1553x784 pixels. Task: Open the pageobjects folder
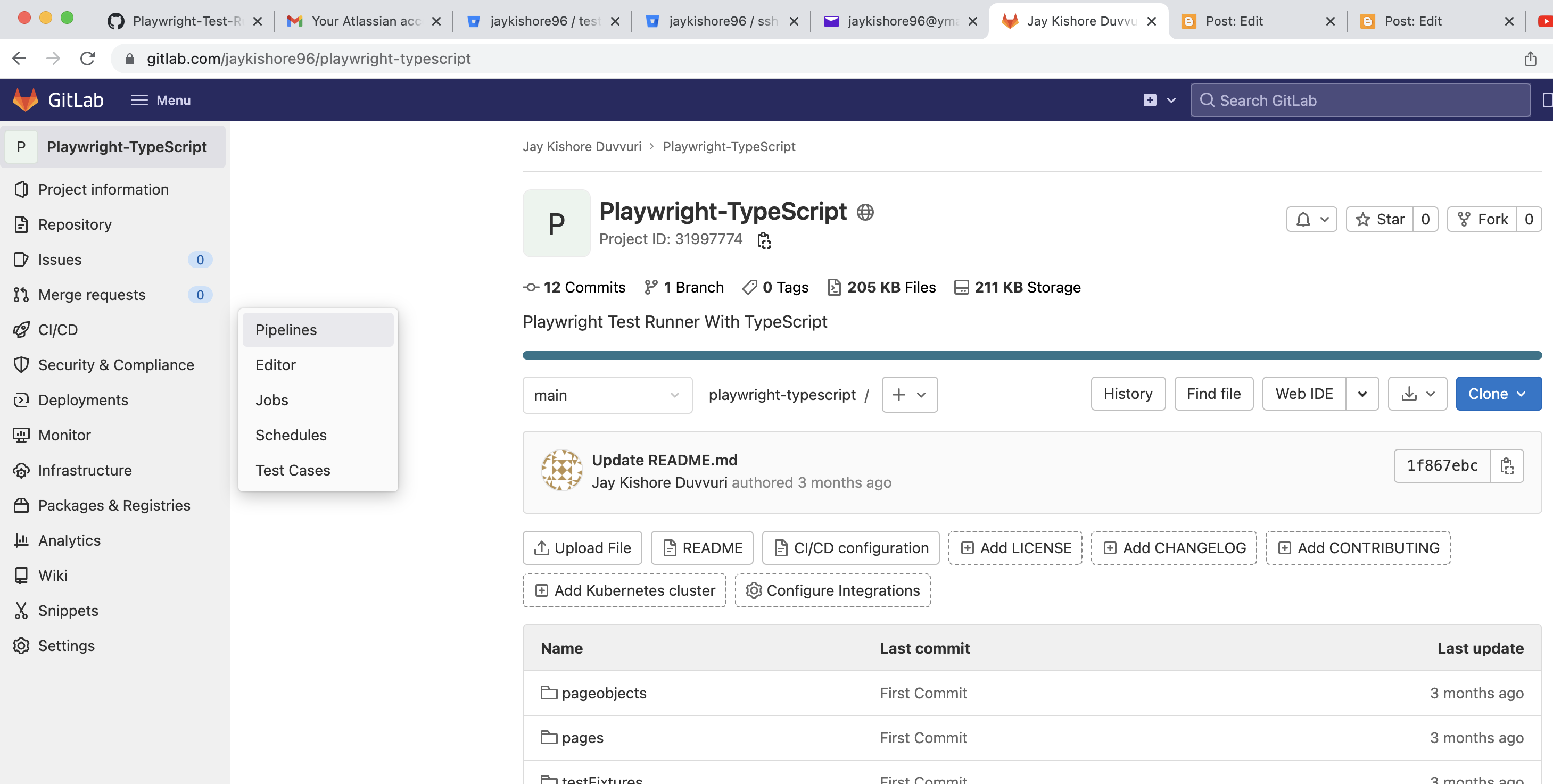604,693
